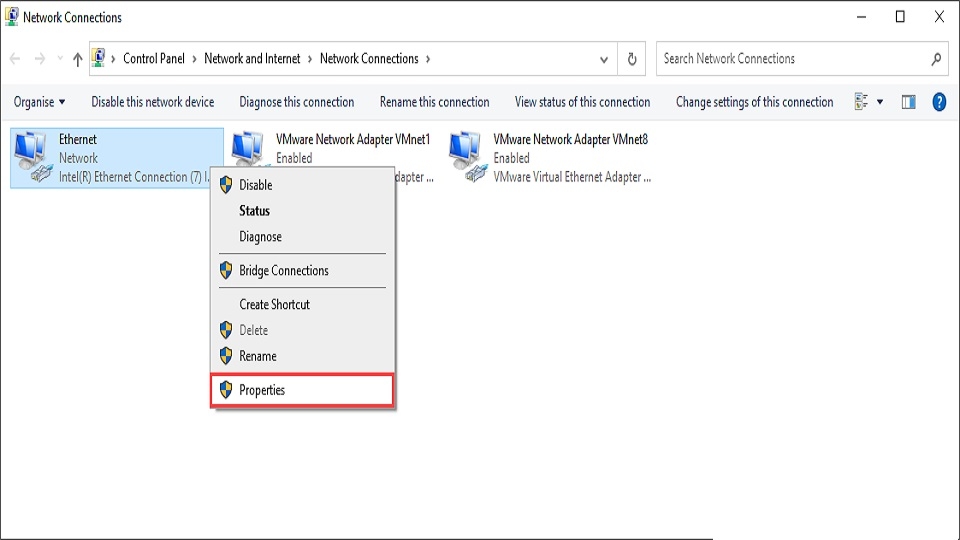Click shield icon beside Disable
Image resolution: width=960 pixels, height=540 pixels.
pyautogui.click(x=226, y=185)
